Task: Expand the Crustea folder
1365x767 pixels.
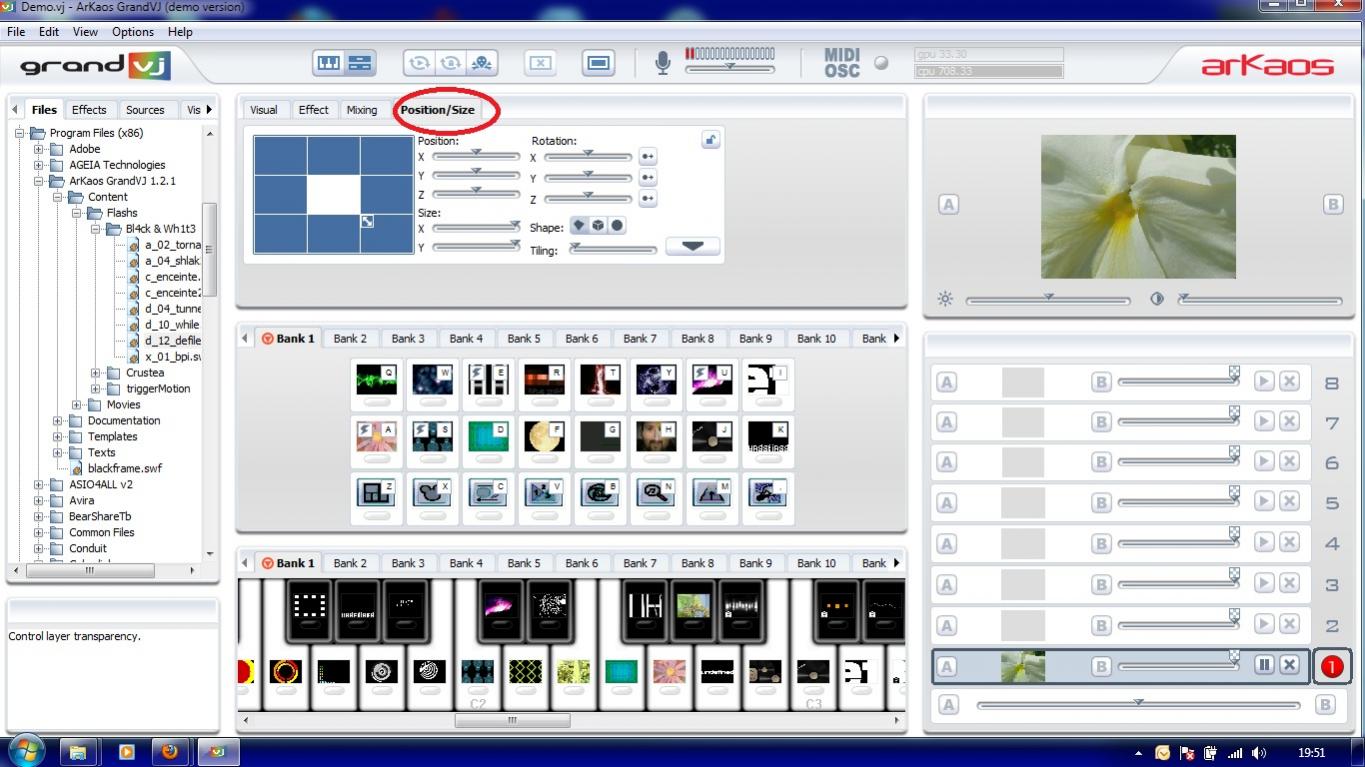Action: click(96, 373)
